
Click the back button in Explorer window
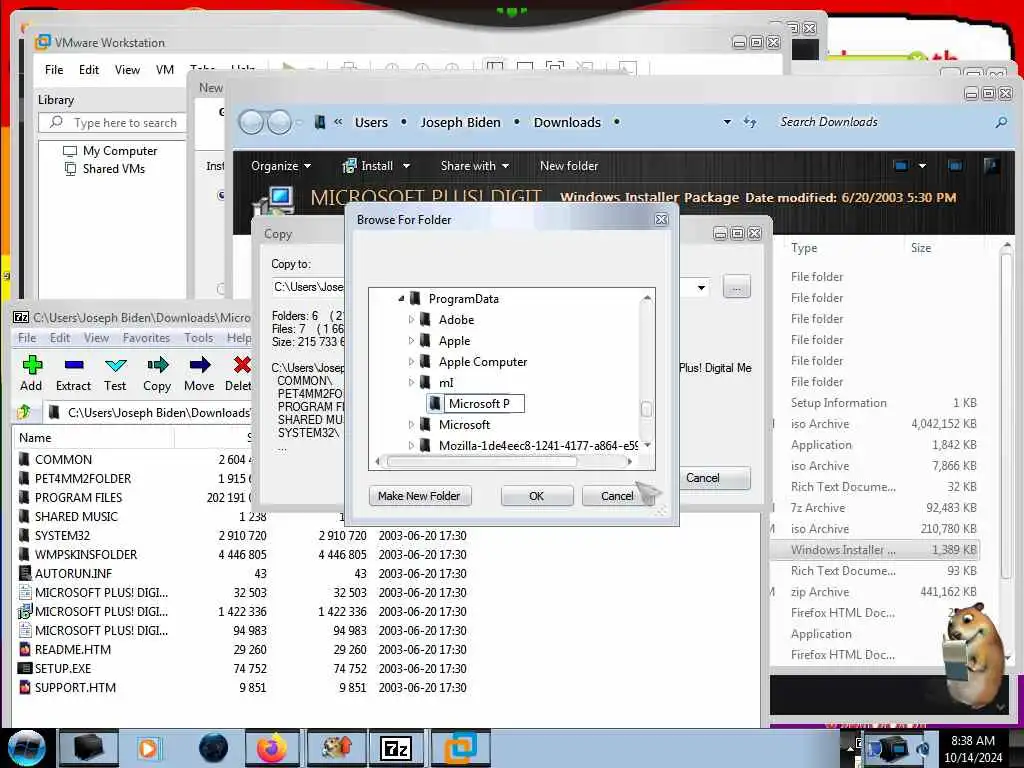[x=251, y=122]
